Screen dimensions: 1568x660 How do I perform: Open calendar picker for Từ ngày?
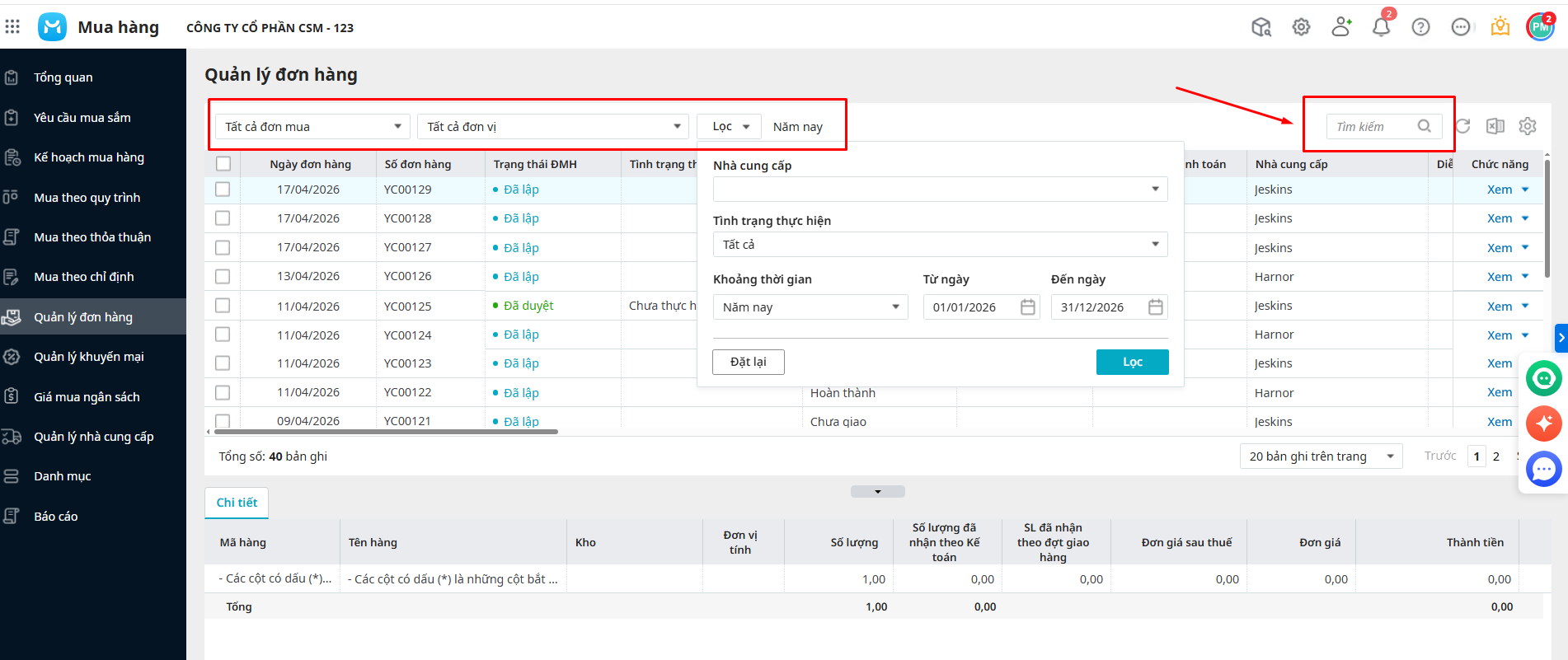click(1028, 307)
